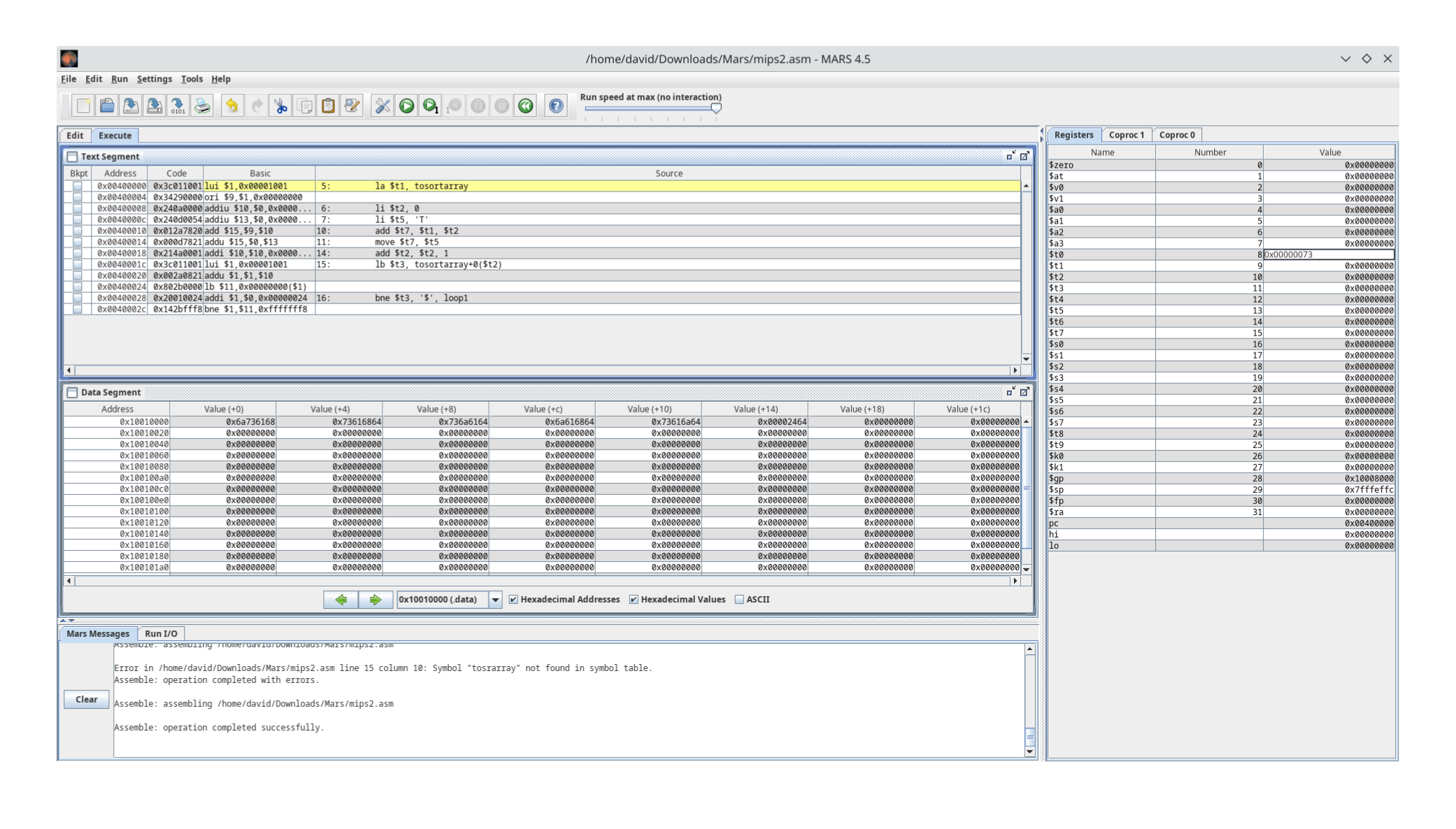Click the Undo icon in the toolbar
Screen dimensions: 1456x829
click(x=232, y=107)
